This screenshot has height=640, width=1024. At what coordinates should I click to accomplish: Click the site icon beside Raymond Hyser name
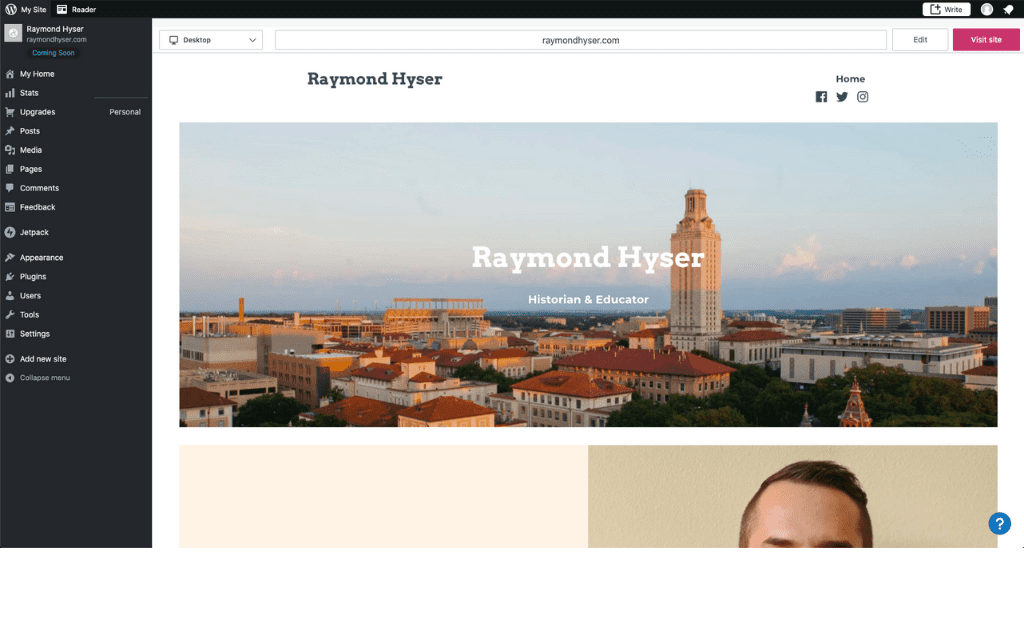(x=13, y=33)
